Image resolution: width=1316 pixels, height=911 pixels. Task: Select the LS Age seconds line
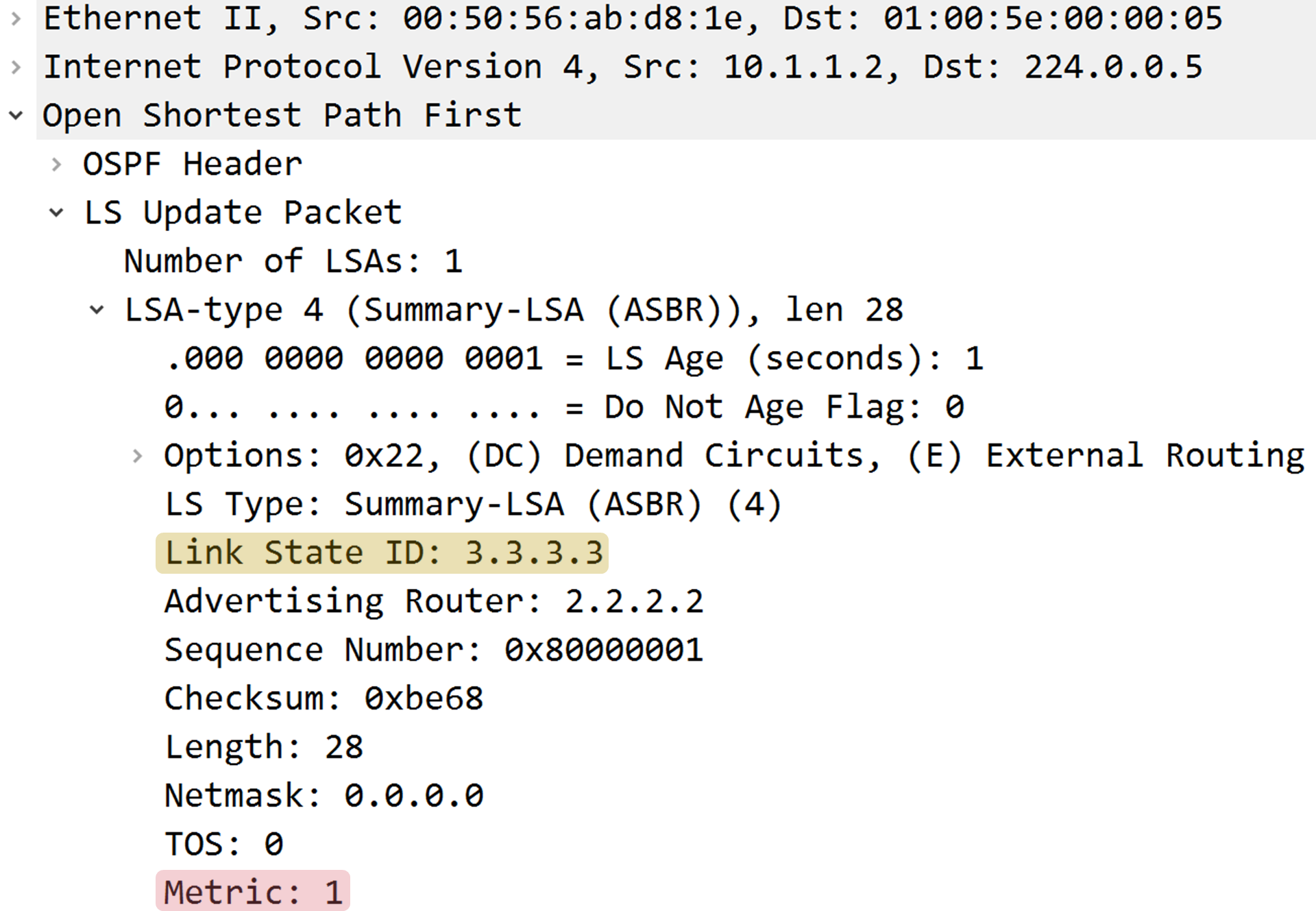pyautogui.click(x=574, y=359)
